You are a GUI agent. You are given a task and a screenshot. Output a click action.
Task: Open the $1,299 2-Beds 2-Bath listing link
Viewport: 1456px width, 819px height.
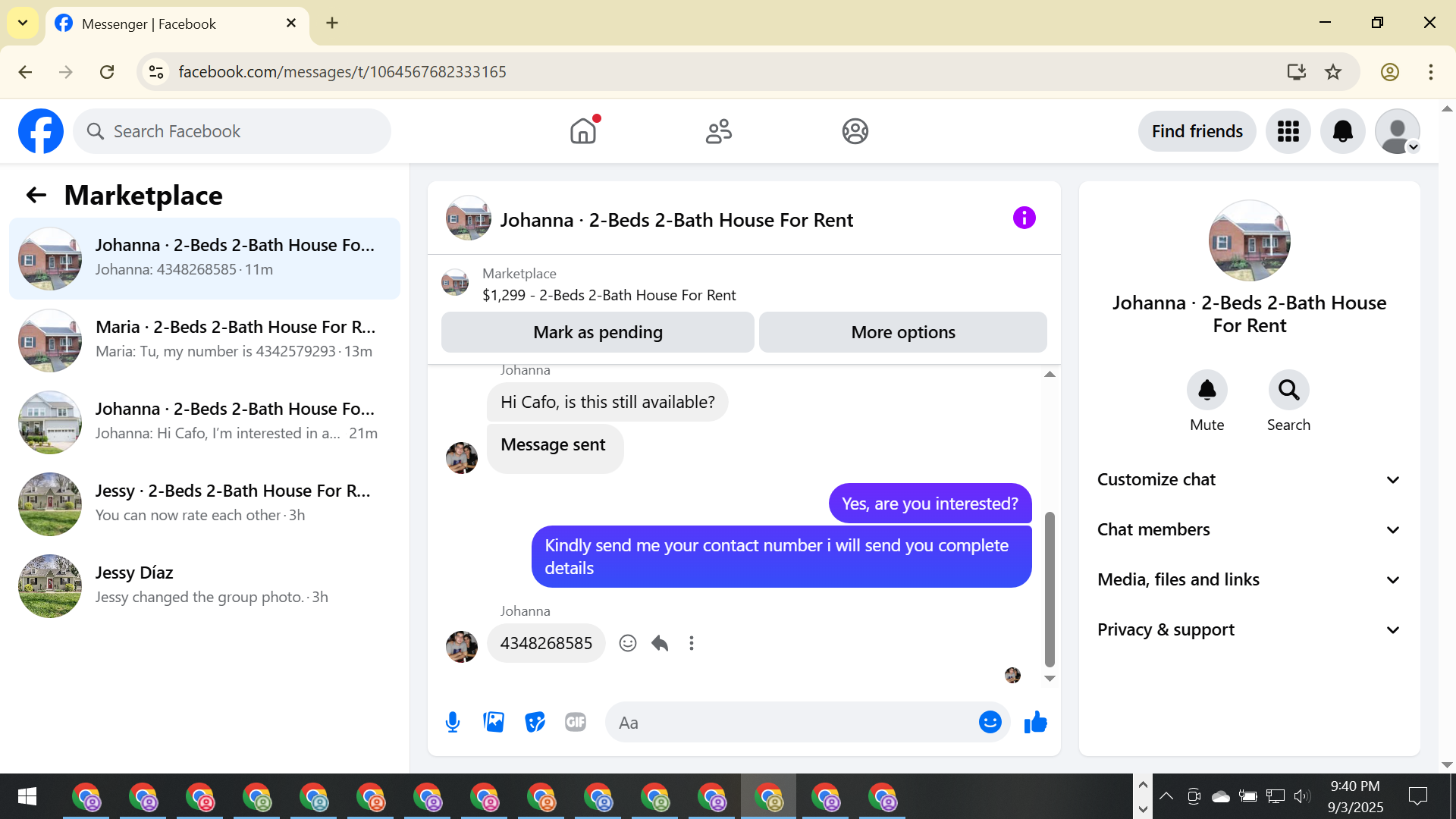pyautogui.click(x=609, y=295)
